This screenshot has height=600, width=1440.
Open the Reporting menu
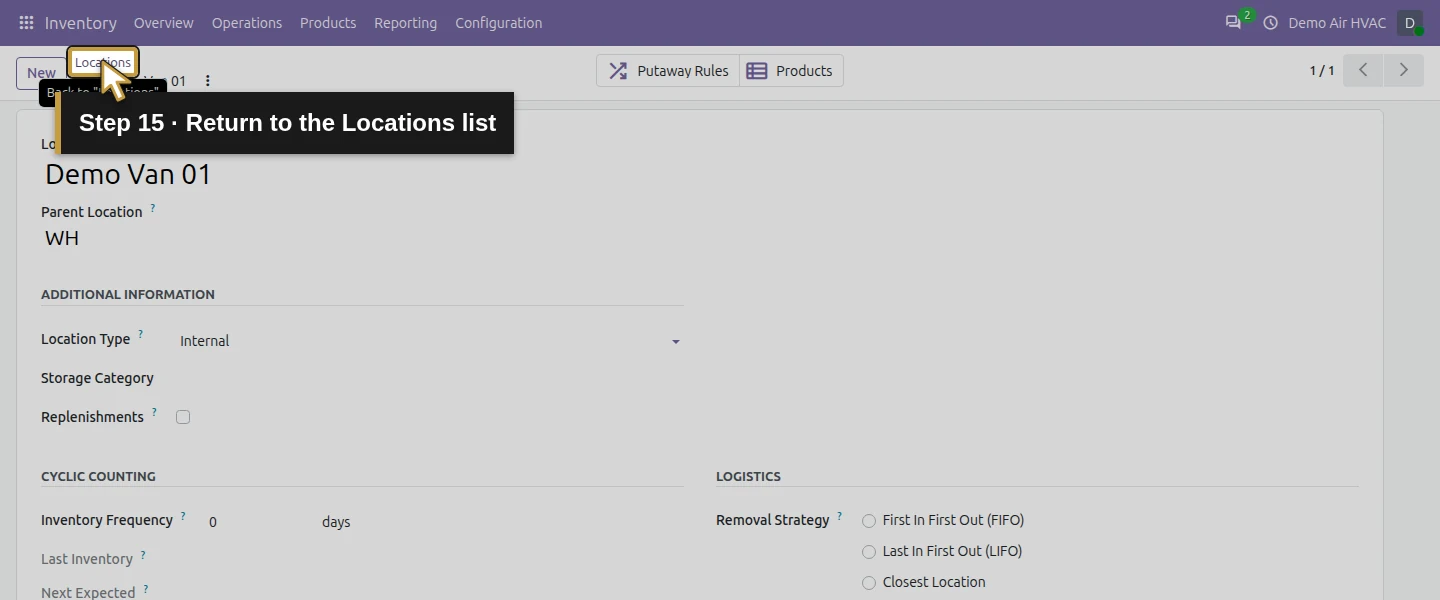coord(405,22)
